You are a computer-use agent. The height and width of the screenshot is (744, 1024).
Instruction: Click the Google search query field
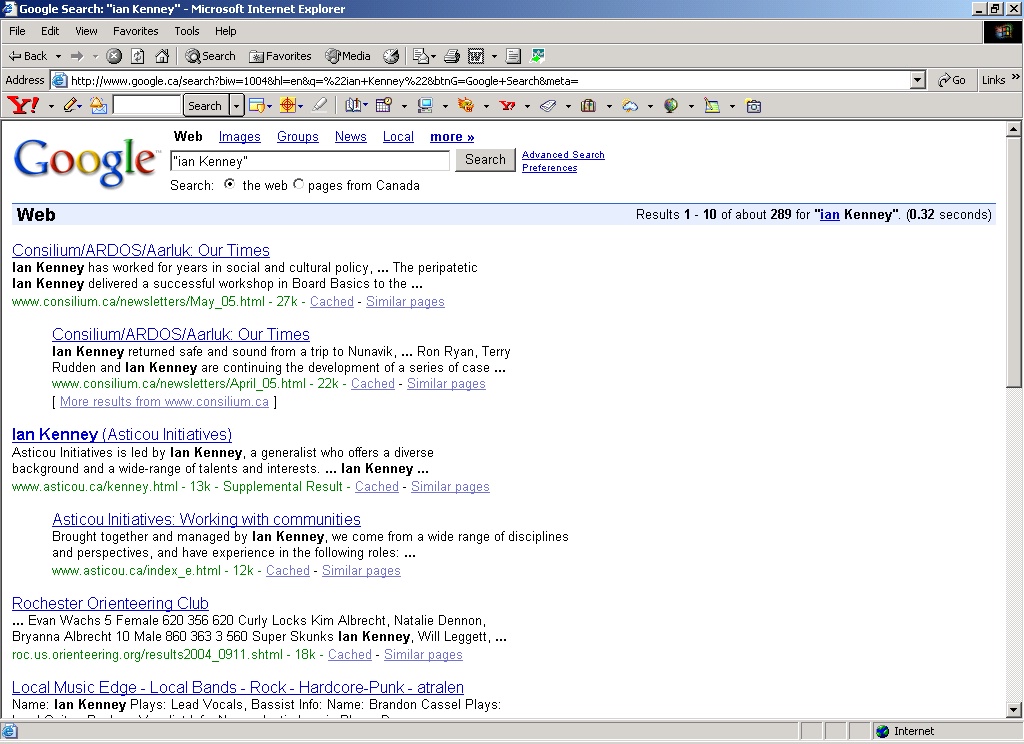point(310,161)
